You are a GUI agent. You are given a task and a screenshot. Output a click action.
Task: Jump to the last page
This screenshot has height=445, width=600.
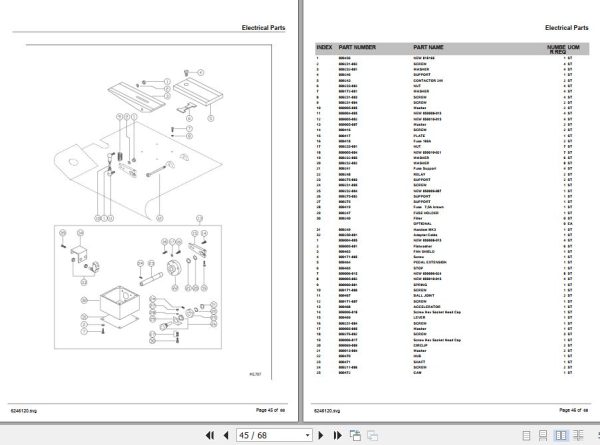(337, 435)
